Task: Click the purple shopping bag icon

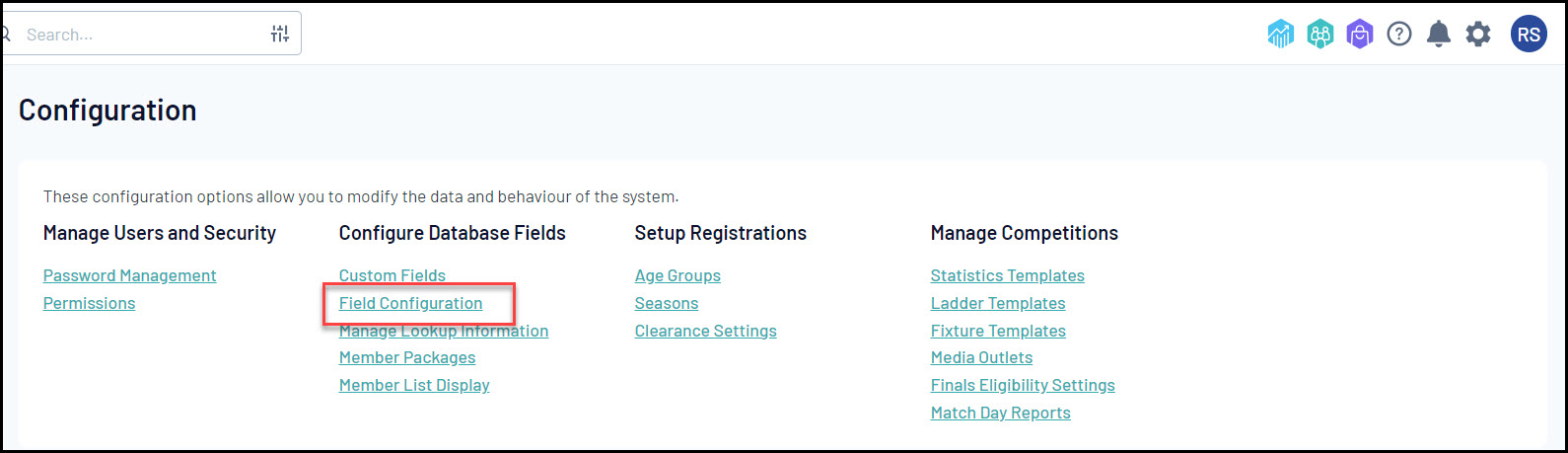Action: 1359,35
